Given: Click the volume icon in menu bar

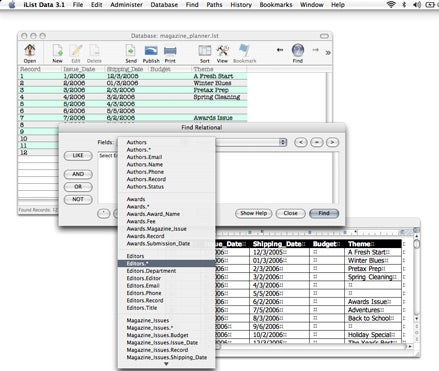Looking at the screenshot, I should (x=417, y=5).
